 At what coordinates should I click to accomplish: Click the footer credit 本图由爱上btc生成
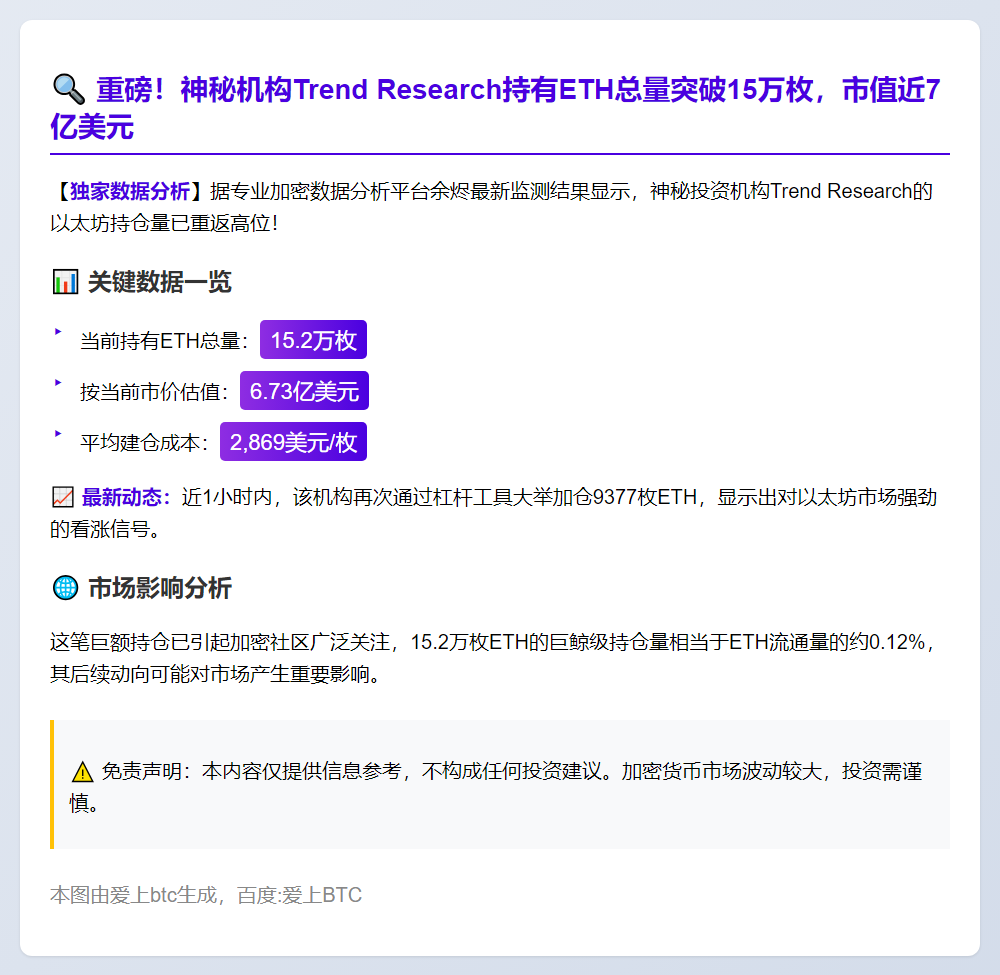tap(205, 895)
